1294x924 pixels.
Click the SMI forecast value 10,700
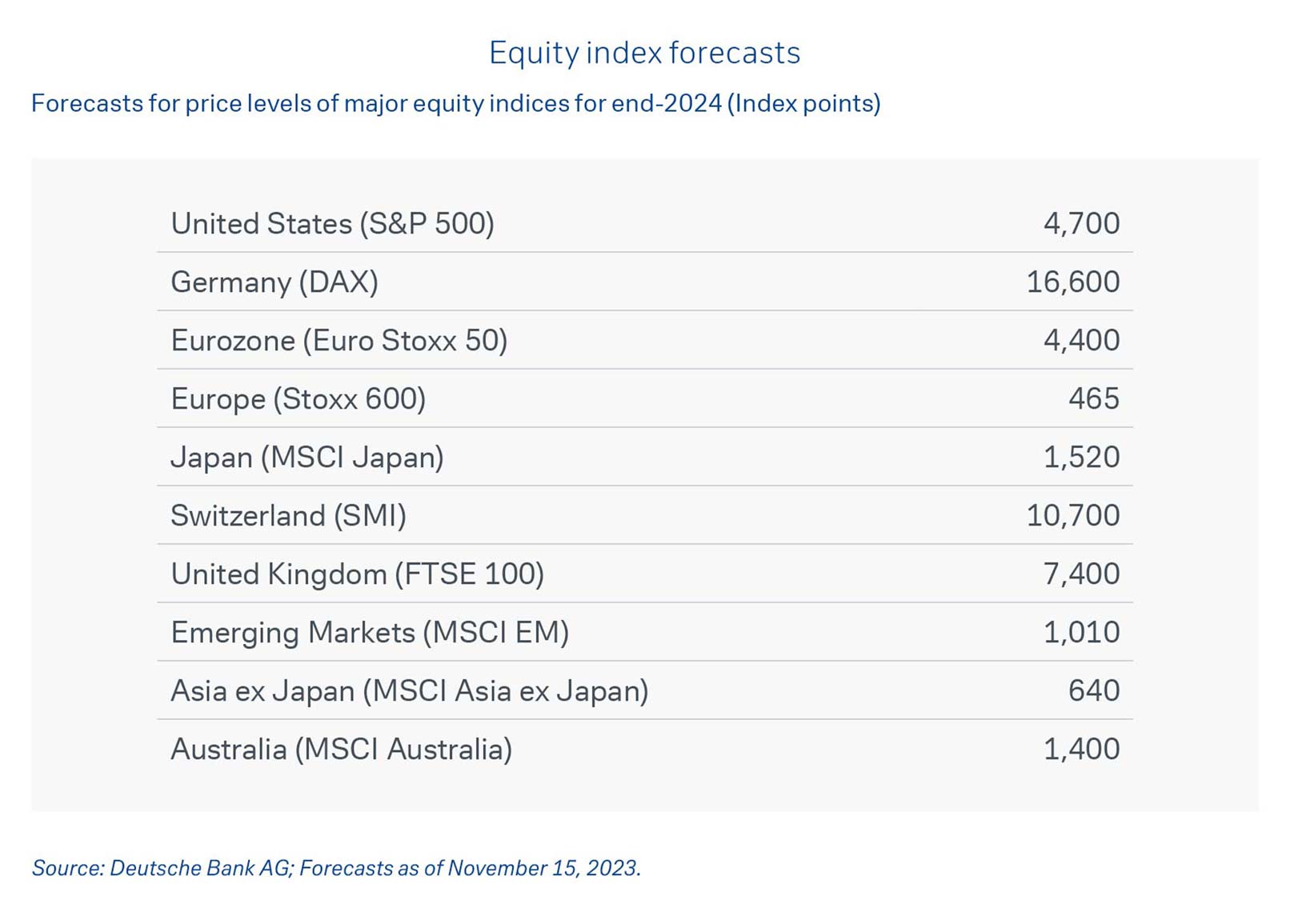pyautogui.click(x=1072, y=515)
